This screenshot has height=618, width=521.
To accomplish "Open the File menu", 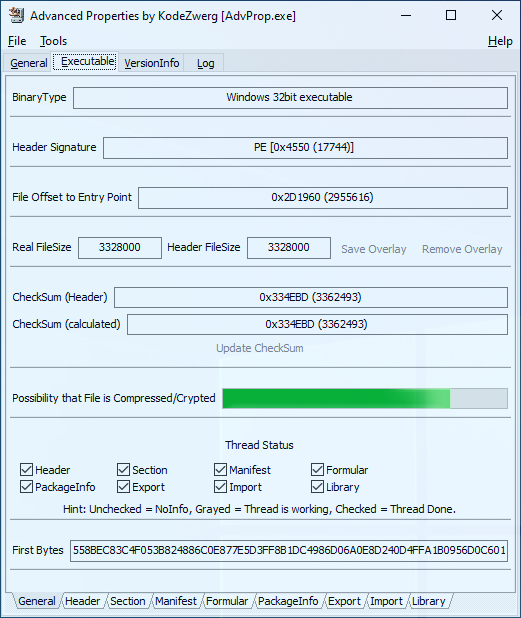I will point(17,41).
